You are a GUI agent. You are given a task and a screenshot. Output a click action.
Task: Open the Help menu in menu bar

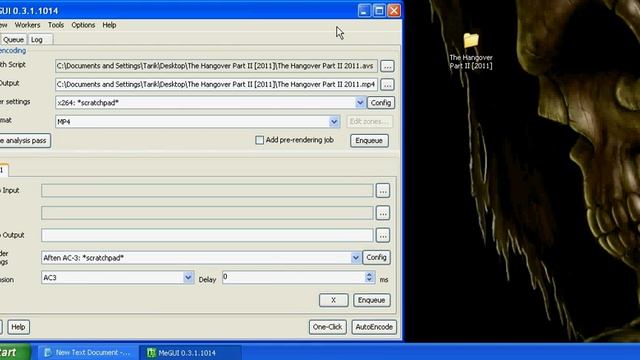tap(109, 25)
